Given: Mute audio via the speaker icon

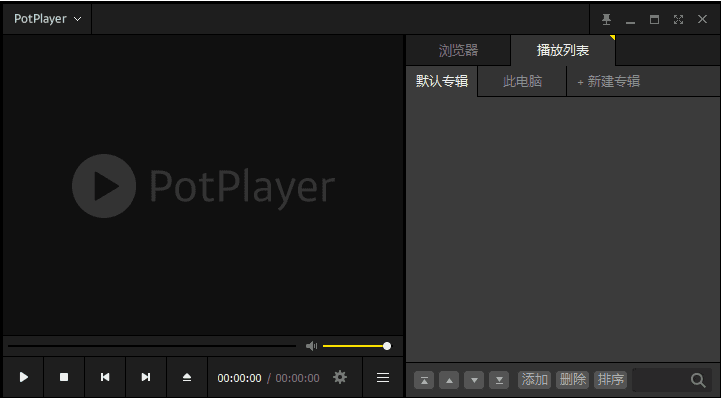Looking at the screenshot, I should pos(311,346).
